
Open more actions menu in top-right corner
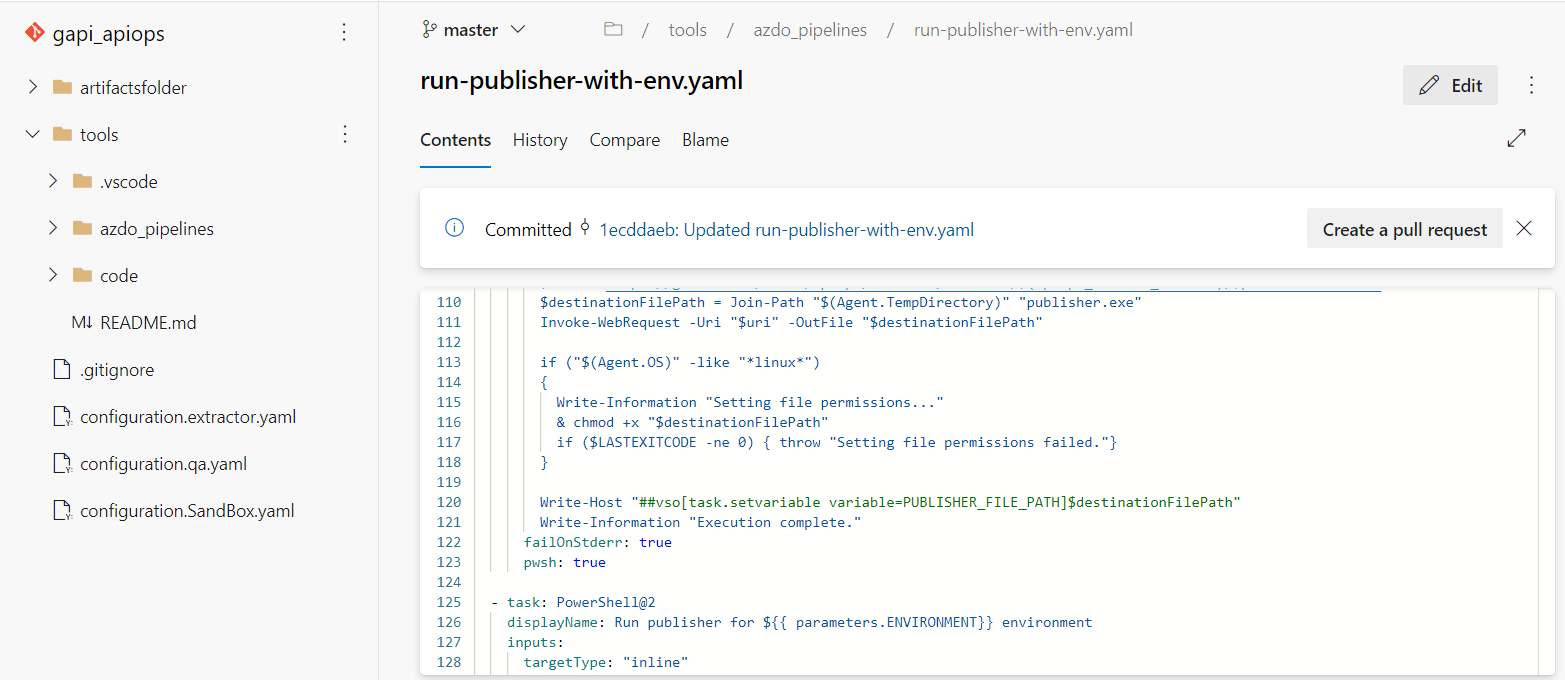1531,85
